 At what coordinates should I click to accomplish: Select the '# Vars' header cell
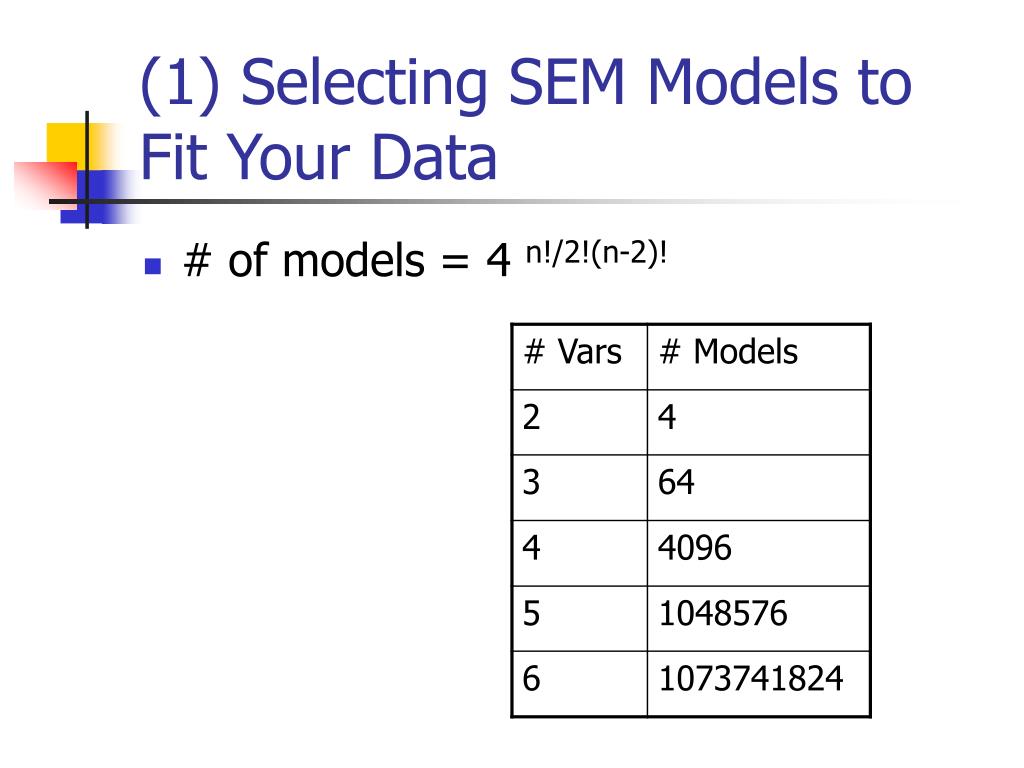[x=579, y=357]
